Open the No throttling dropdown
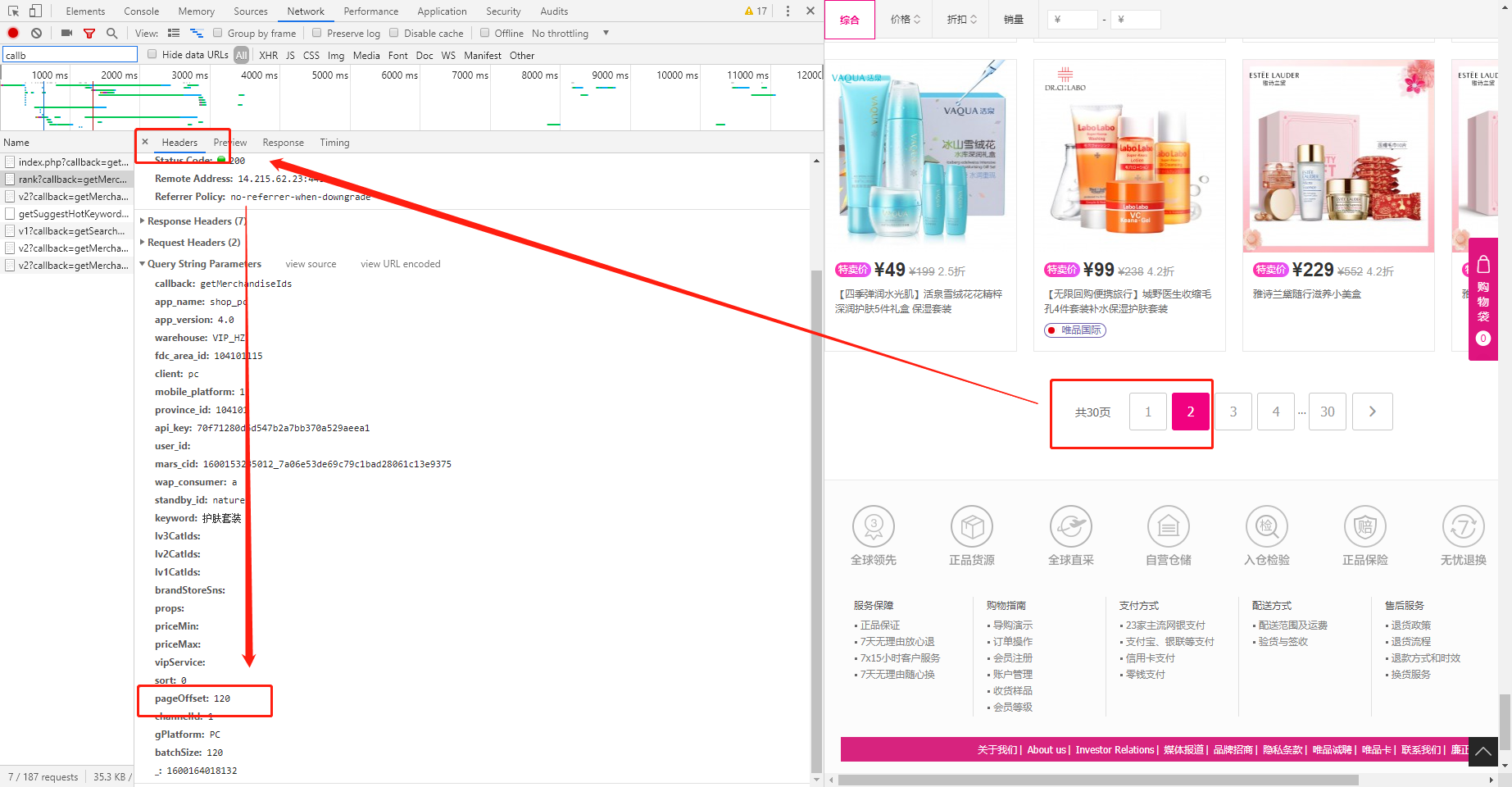This screenshot has height=787, width=1512. [x=570, y=33]
